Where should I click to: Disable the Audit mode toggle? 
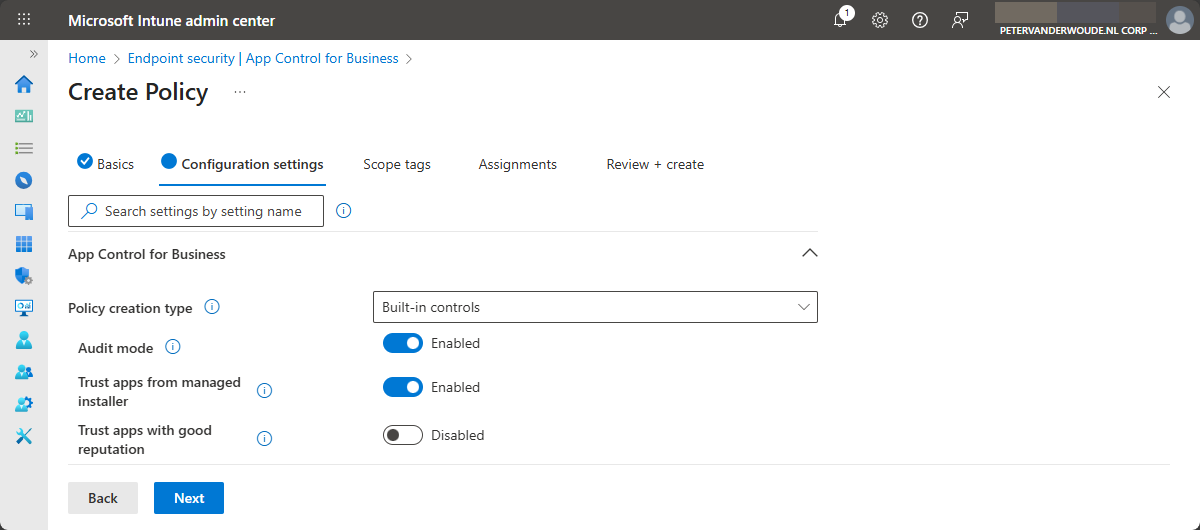pyautogui.click(x=402, y=343)
